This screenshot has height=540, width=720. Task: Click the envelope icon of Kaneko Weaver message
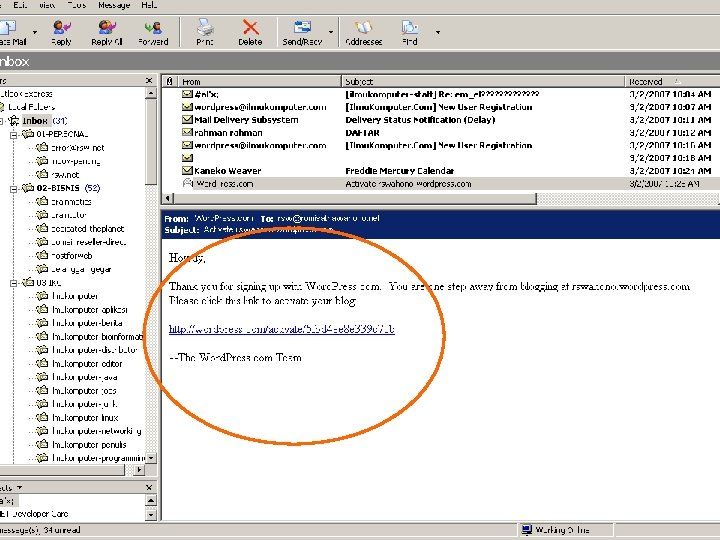click(x=187, y=171)
